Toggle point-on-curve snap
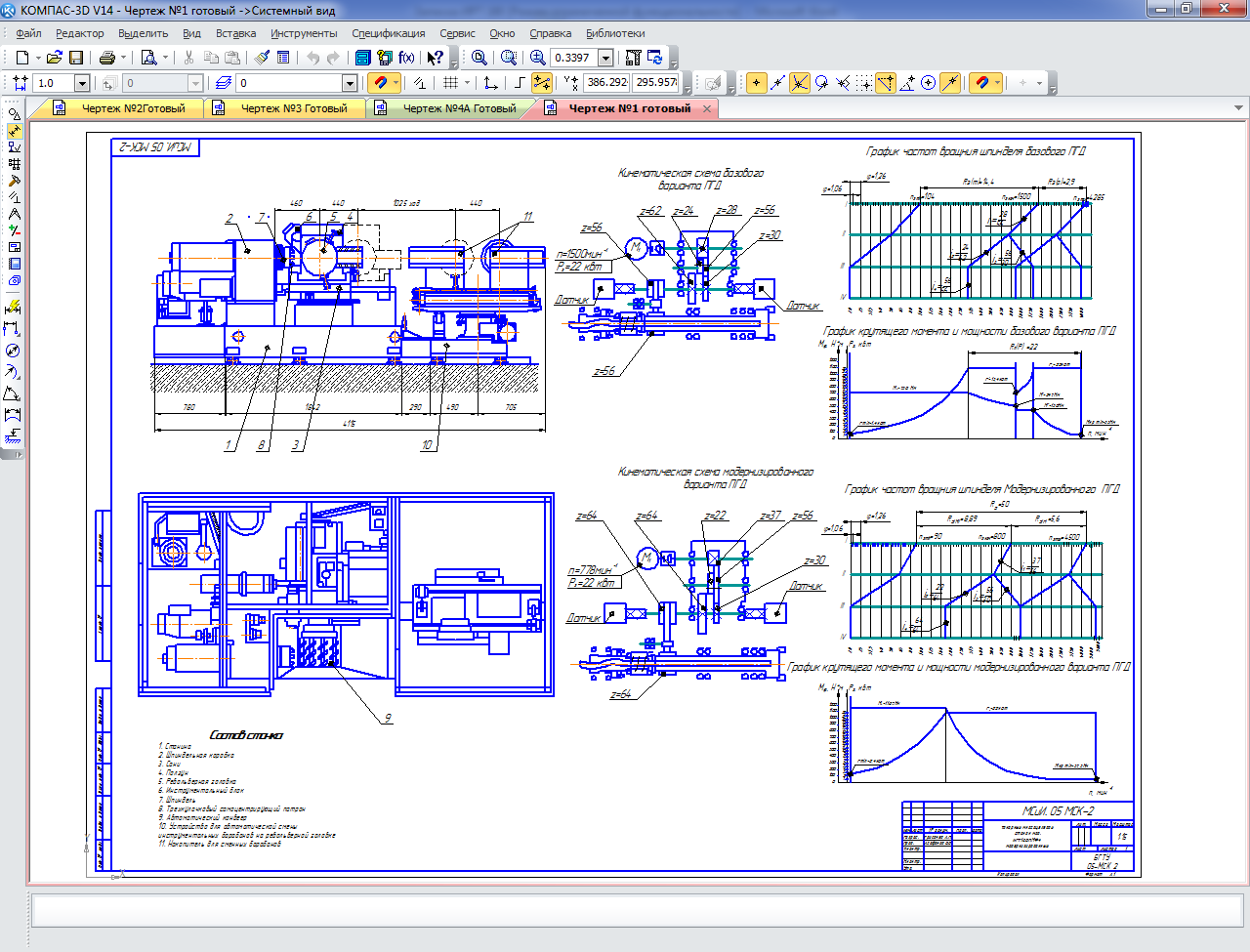This screenshot has height=952, width=1250. (950, 83)
